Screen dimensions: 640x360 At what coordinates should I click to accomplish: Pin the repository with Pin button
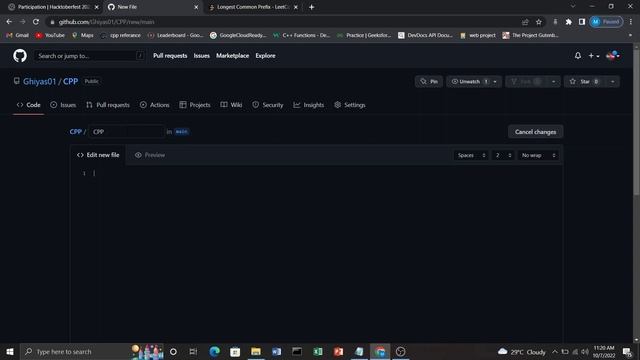pos(429,82)
